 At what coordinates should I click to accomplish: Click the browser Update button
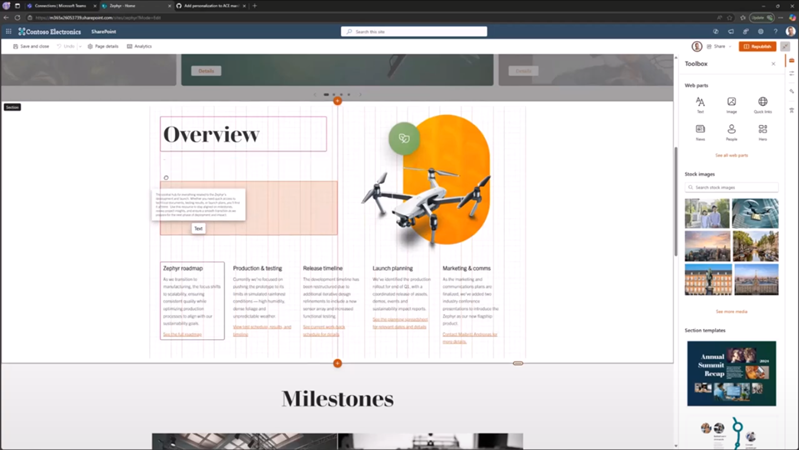click(761, 17)
